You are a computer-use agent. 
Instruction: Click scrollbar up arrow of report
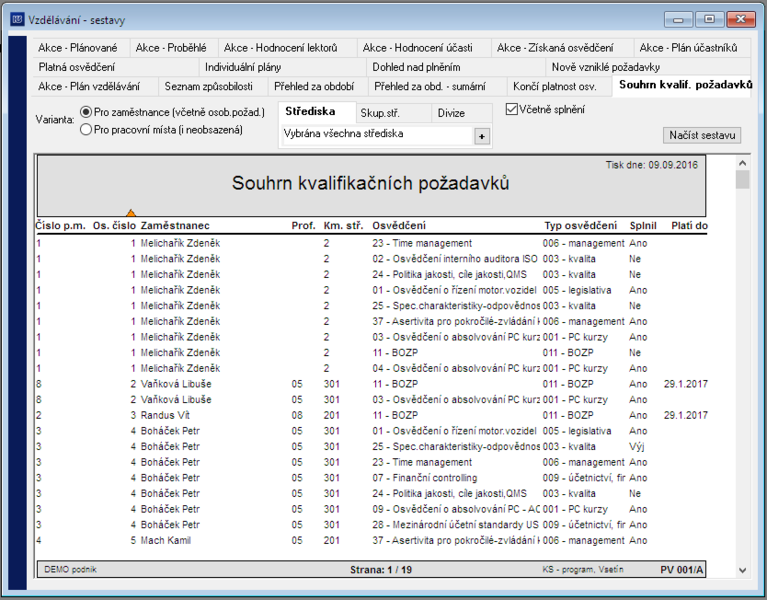tap(743, 163)
